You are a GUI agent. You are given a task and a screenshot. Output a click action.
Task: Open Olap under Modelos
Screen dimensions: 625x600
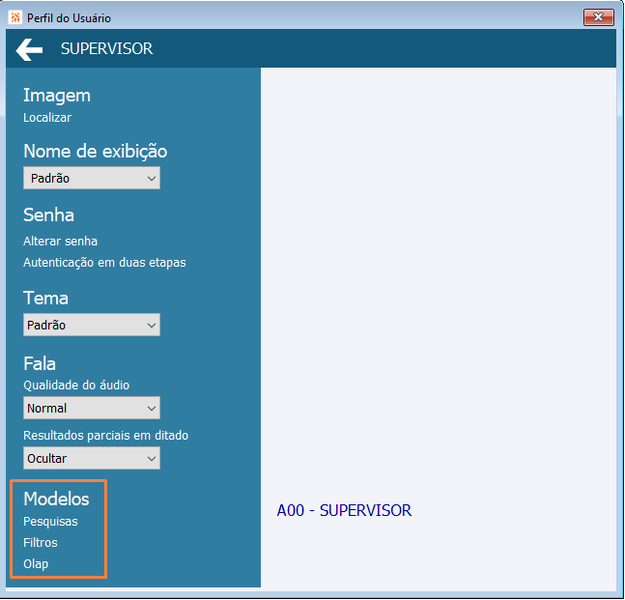coord(36,564)
